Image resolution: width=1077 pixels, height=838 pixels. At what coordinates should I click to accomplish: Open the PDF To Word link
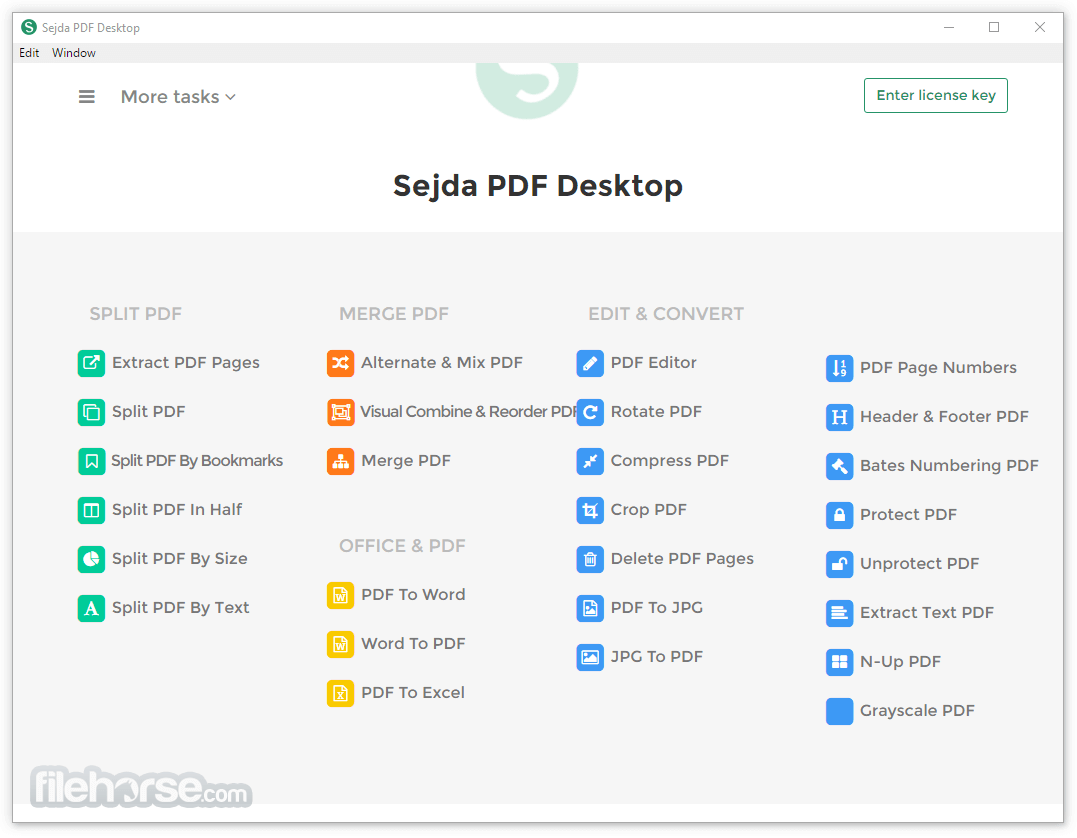coord(413,595)
